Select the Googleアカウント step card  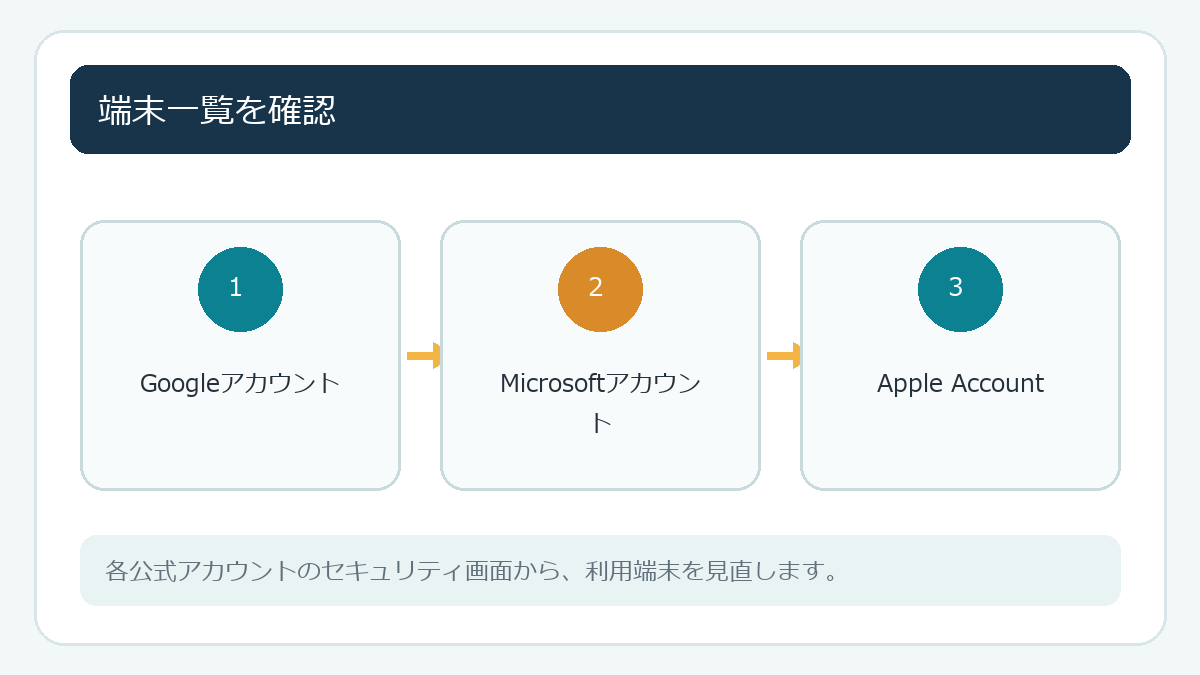click(240, 355)
